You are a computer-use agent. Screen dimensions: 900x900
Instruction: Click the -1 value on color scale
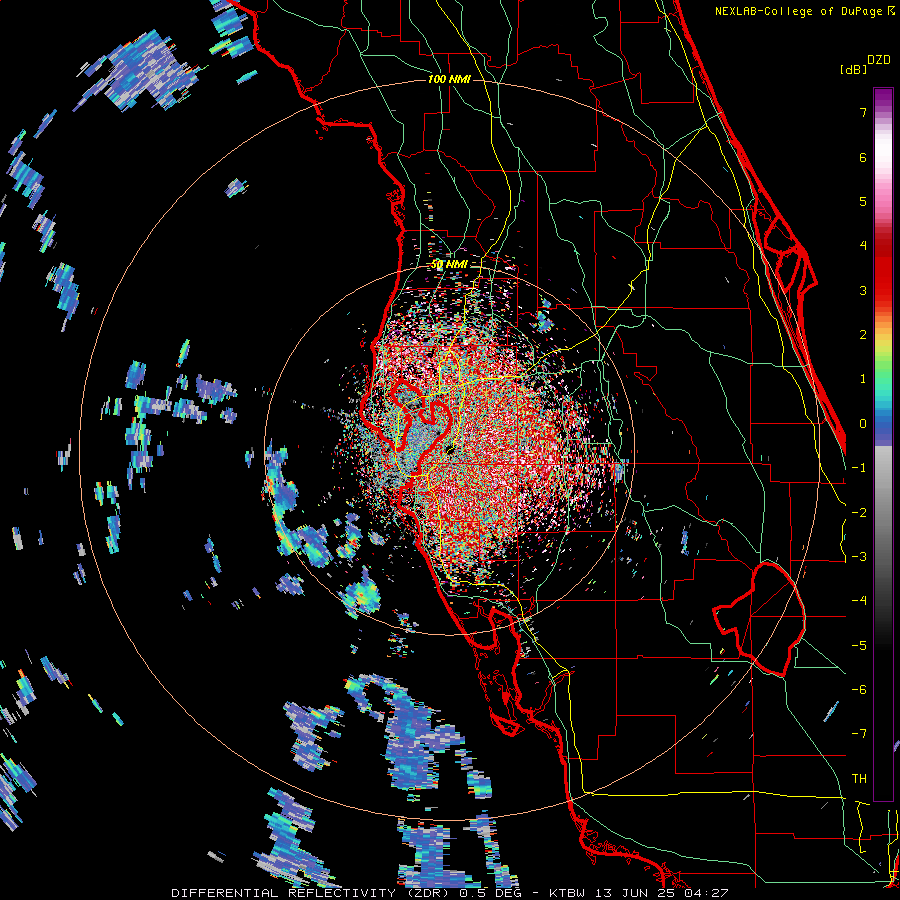[x=859, y=468]
